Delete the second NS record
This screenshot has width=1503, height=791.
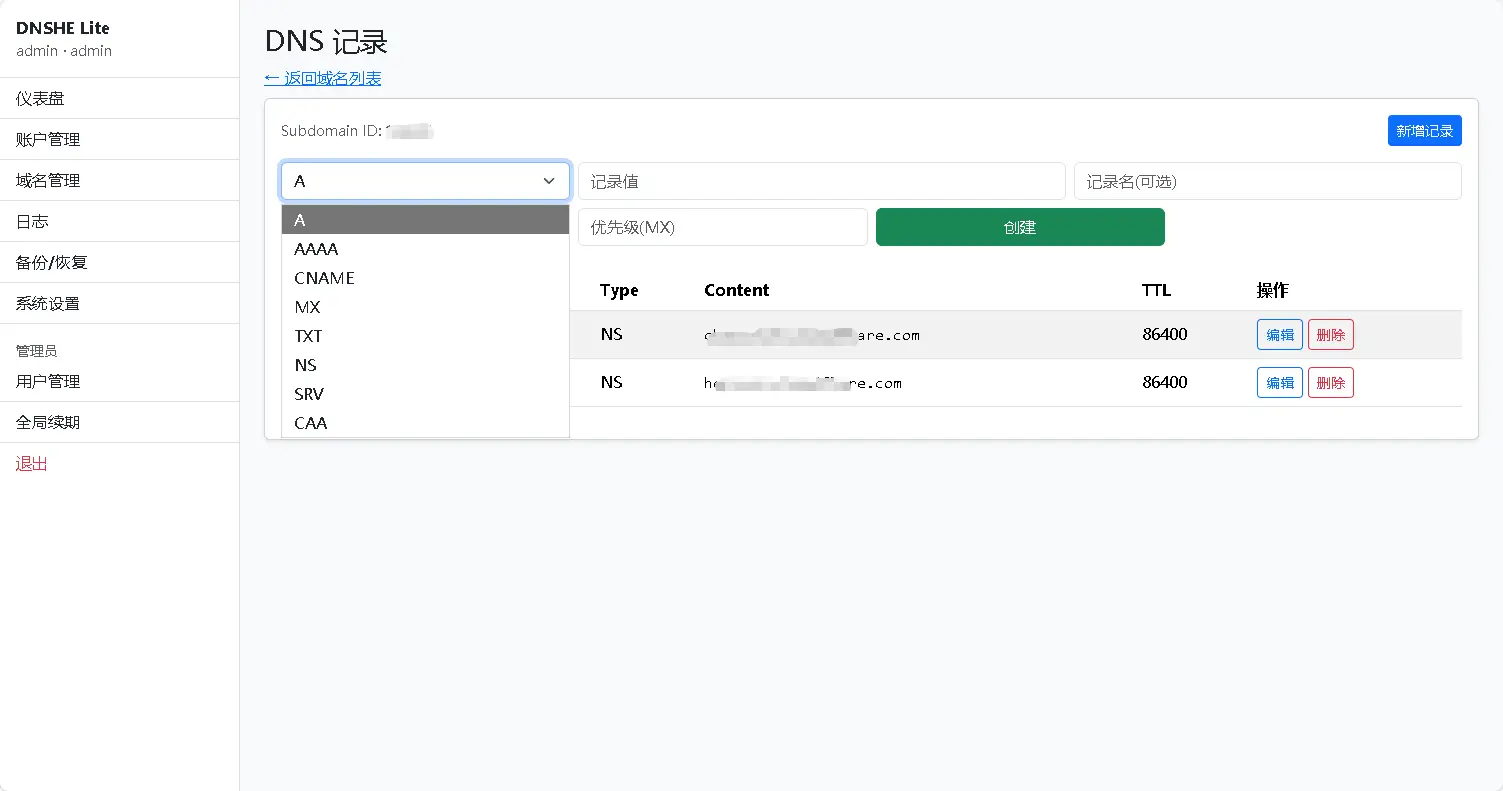[x=1330, y=383]
